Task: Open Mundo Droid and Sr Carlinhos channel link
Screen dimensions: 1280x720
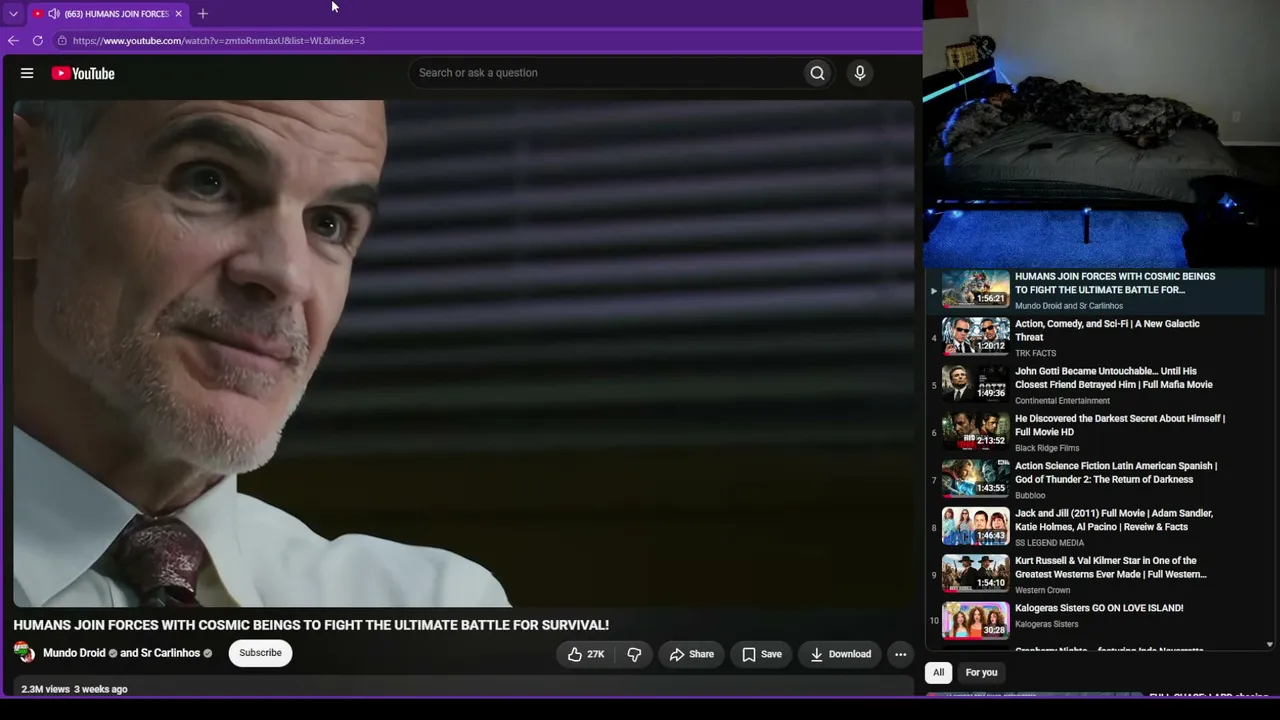Action: point(122,653)
